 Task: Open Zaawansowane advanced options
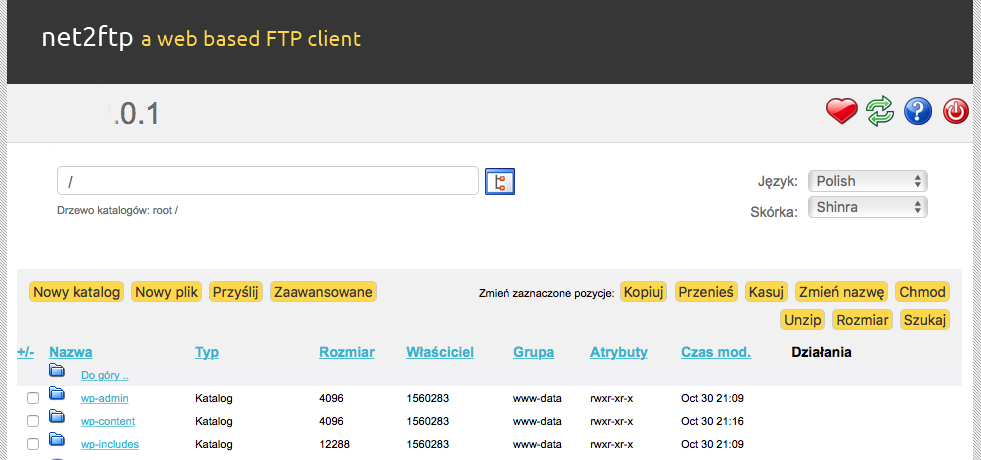click(x=323, y=292)
